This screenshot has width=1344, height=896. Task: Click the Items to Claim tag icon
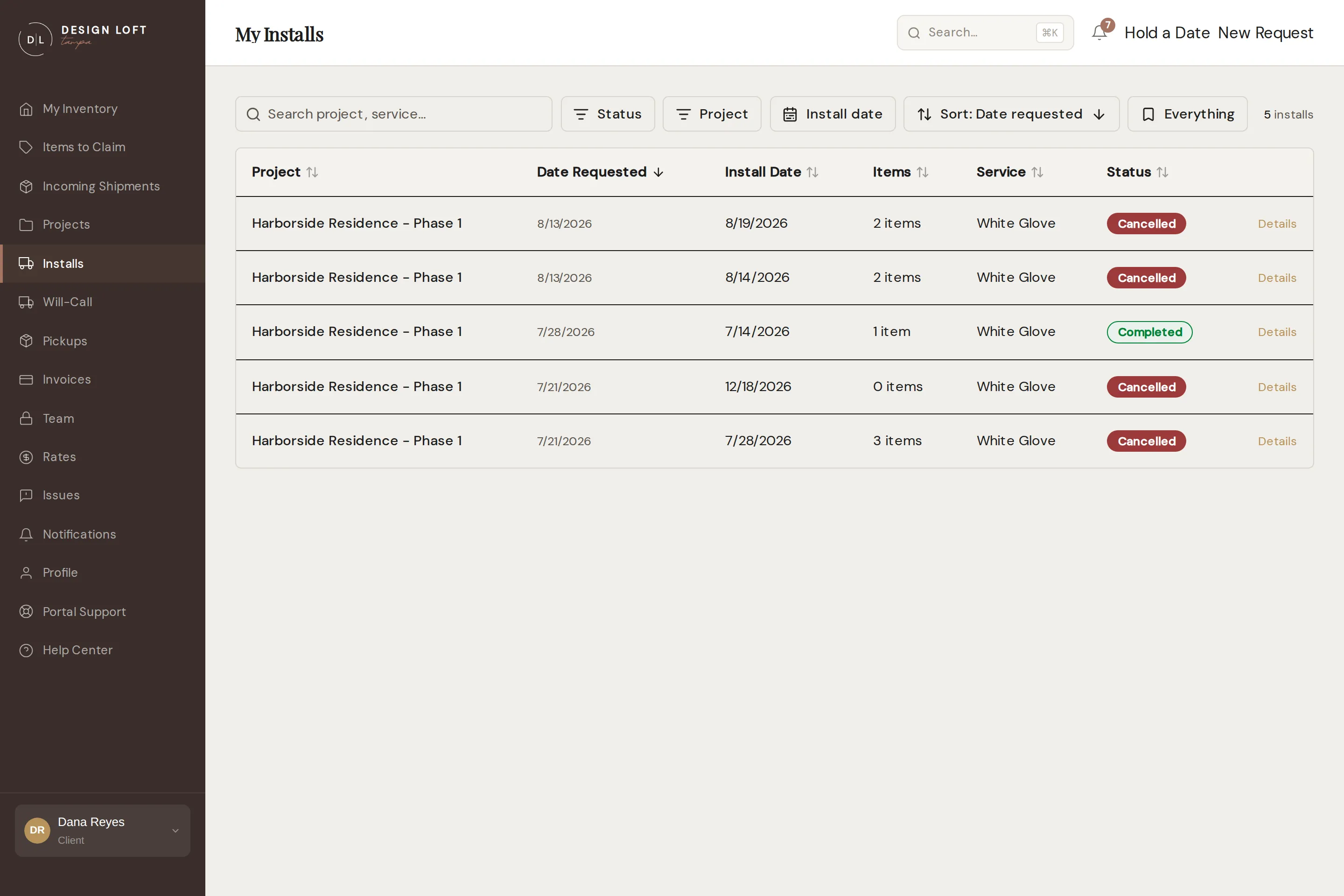(26, 147)
